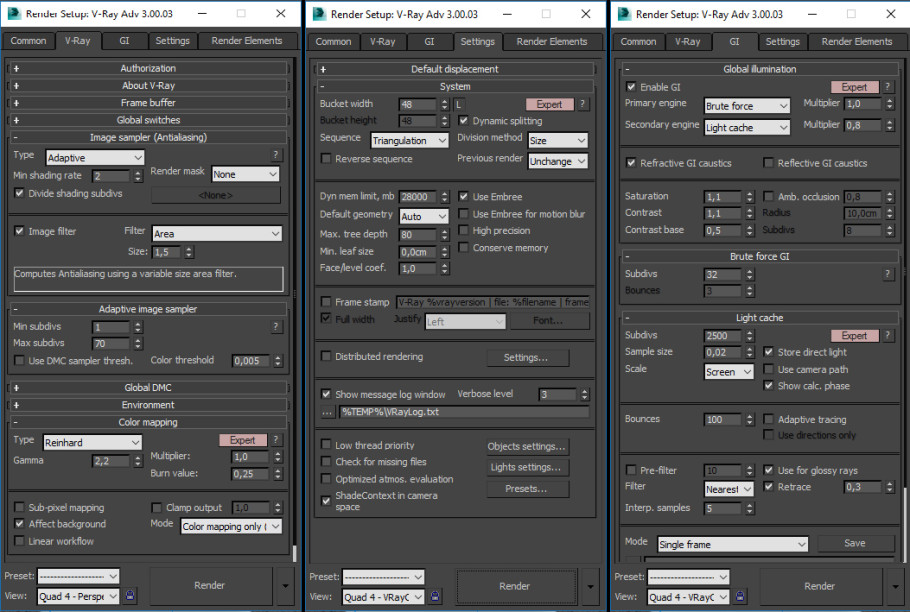Click the help question mark in the Light cache rollout

click(887, 335)
